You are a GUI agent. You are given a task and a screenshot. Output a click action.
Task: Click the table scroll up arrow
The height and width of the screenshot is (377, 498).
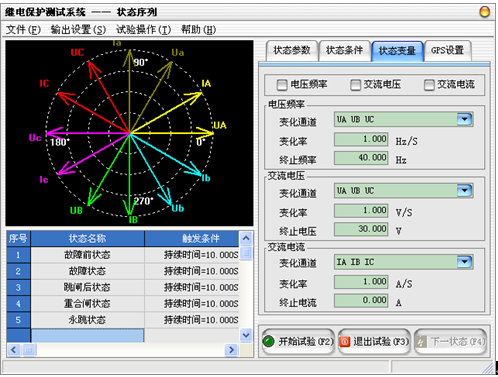[x=246, y=238]
